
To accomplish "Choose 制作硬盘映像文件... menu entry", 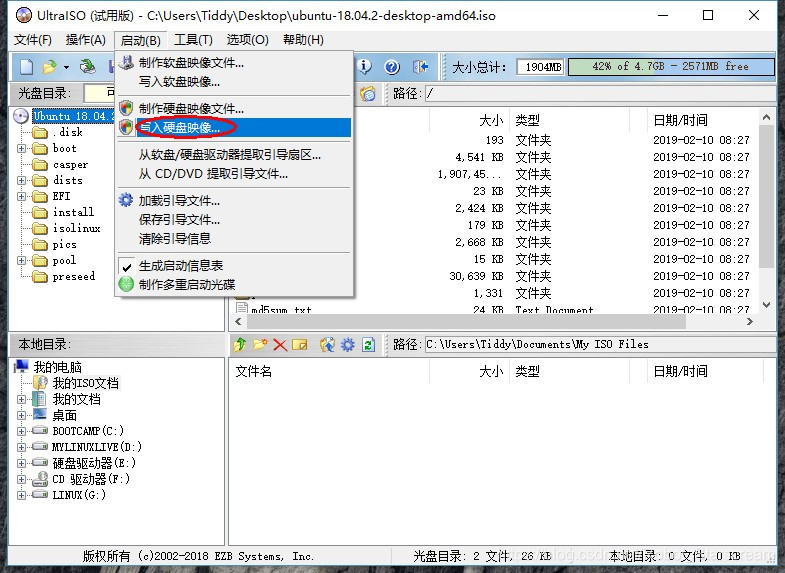I will coord(234,109).
